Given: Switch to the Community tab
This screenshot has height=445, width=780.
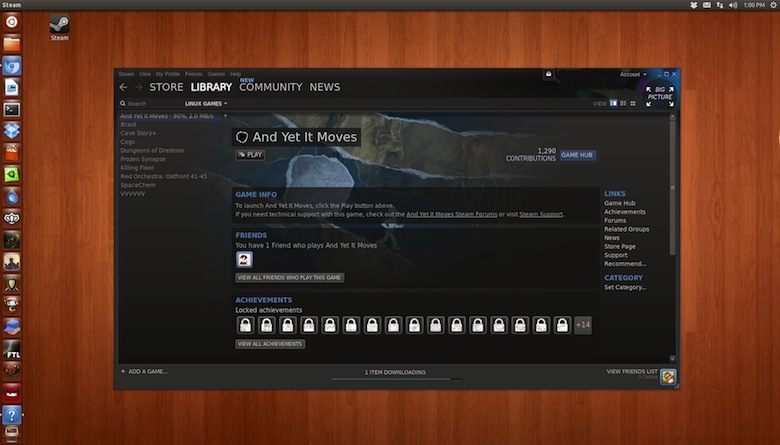Looking at the screenshot, I should pos(271,87).
